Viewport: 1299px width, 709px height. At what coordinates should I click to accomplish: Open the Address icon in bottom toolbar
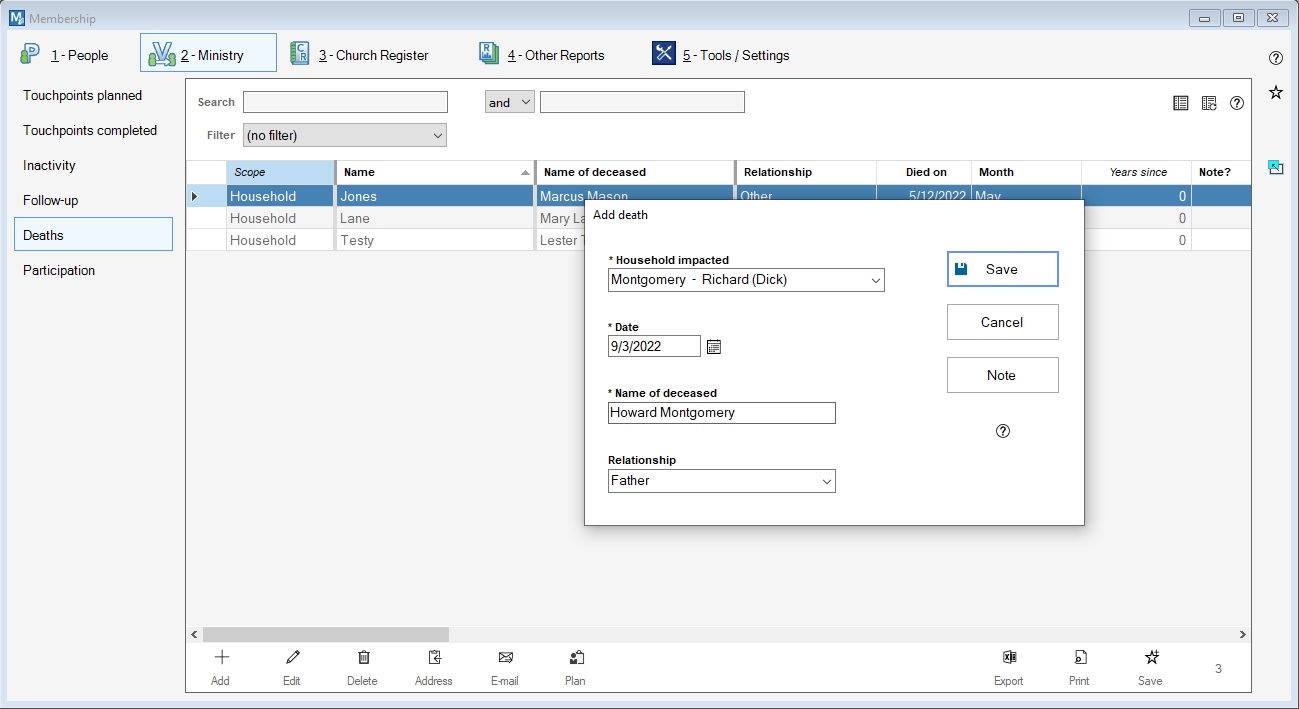434,658
